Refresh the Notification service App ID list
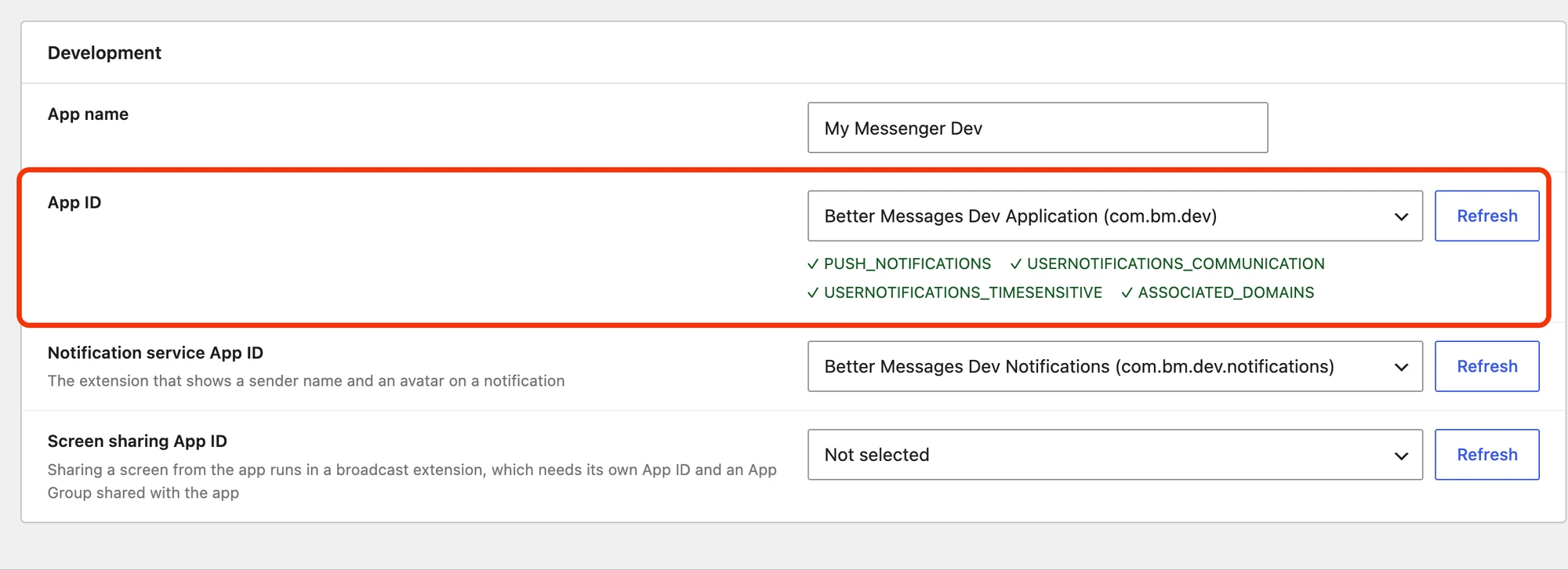This screenshot has height=570, width=1568. (x=1487, y=366)
